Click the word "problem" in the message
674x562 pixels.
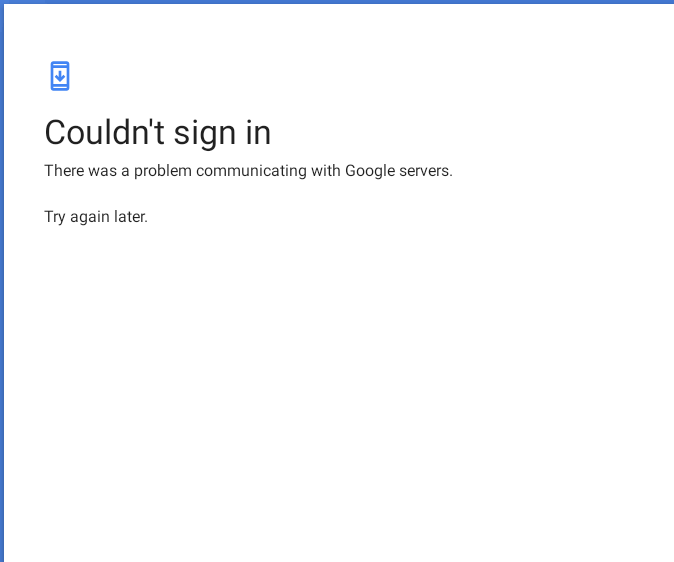click(x=162, y=171)
